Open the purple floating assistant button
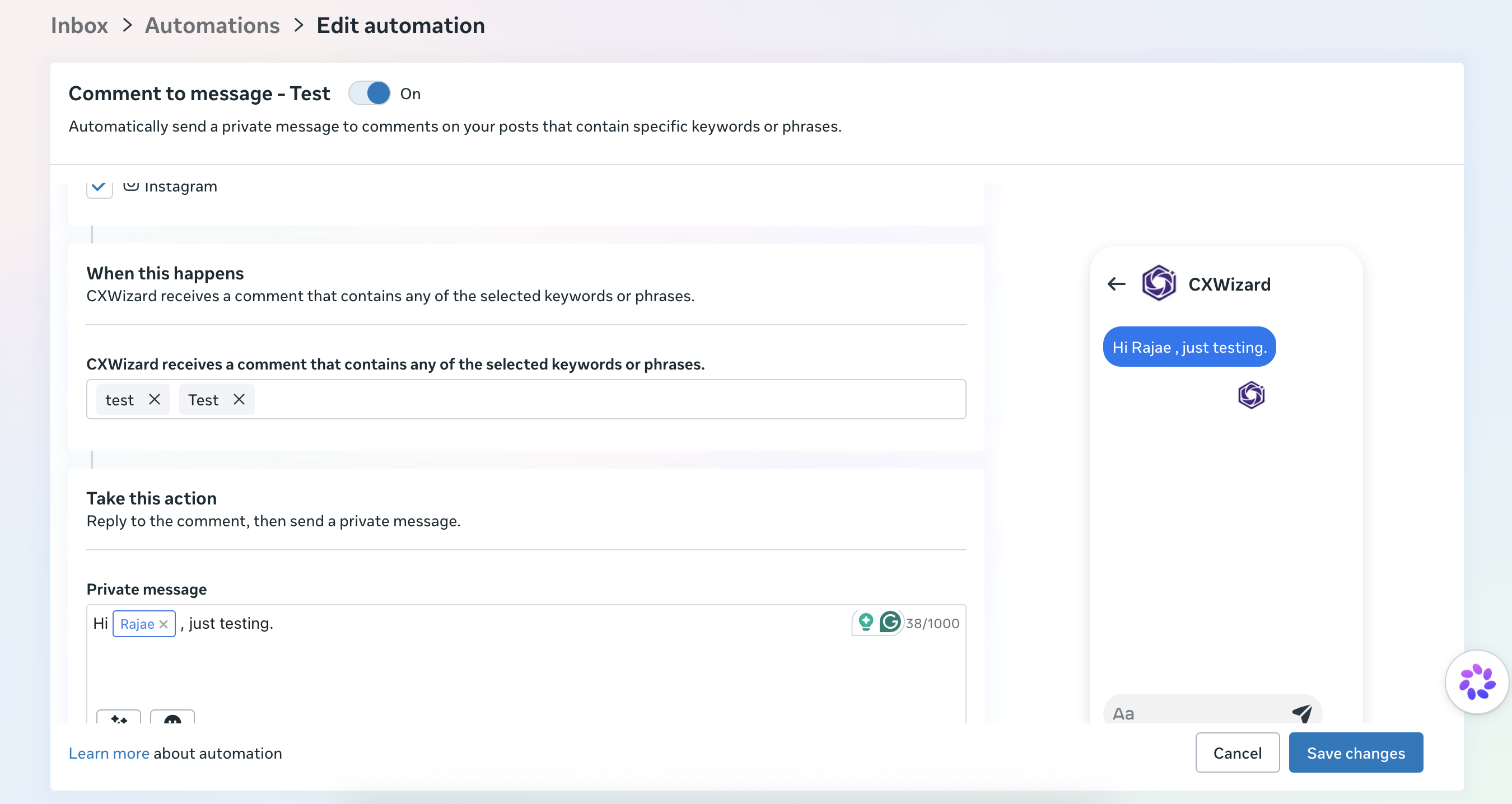 (1477, 682)
